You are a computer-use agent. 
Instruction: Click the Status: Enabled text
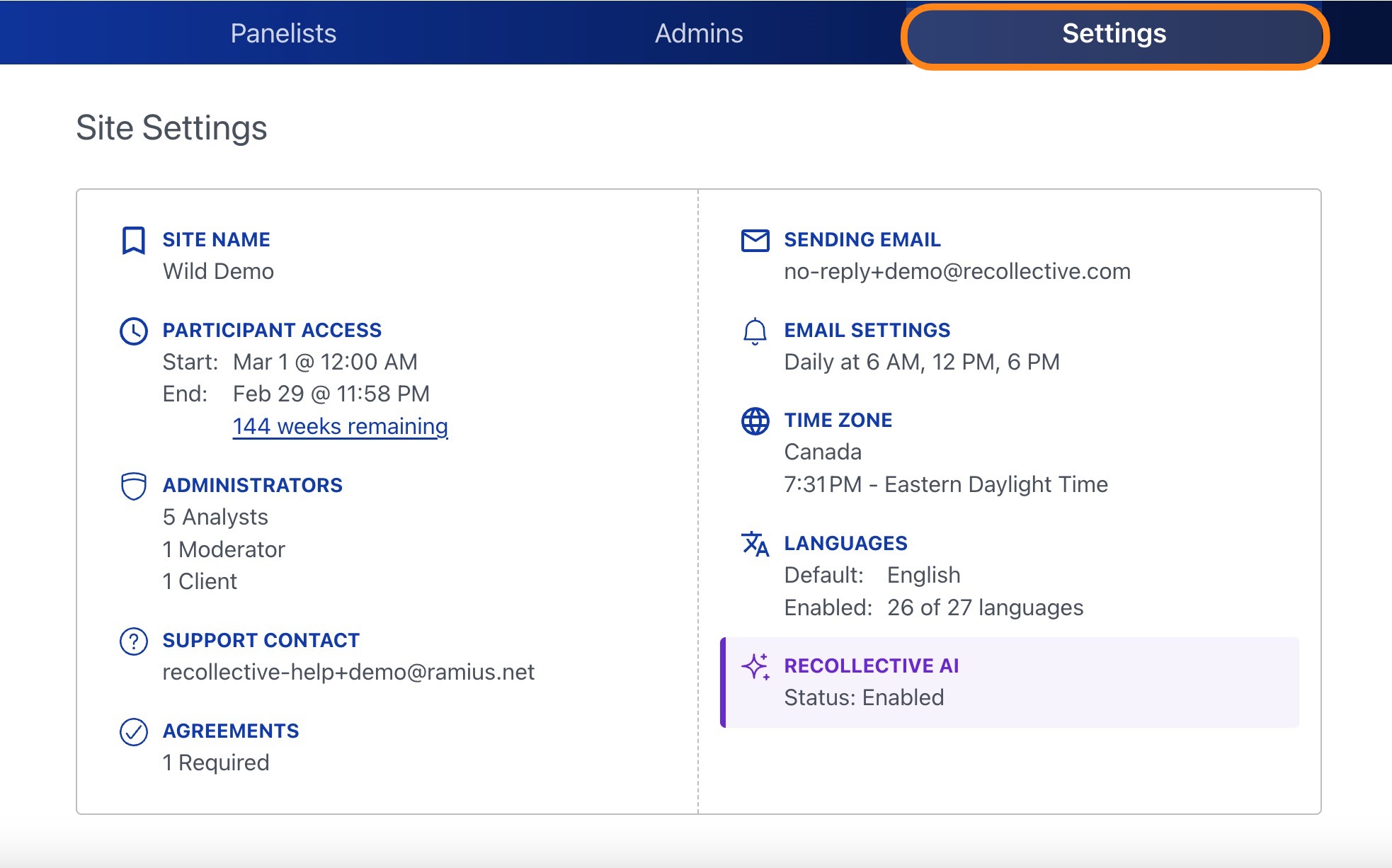pos(864,697)
